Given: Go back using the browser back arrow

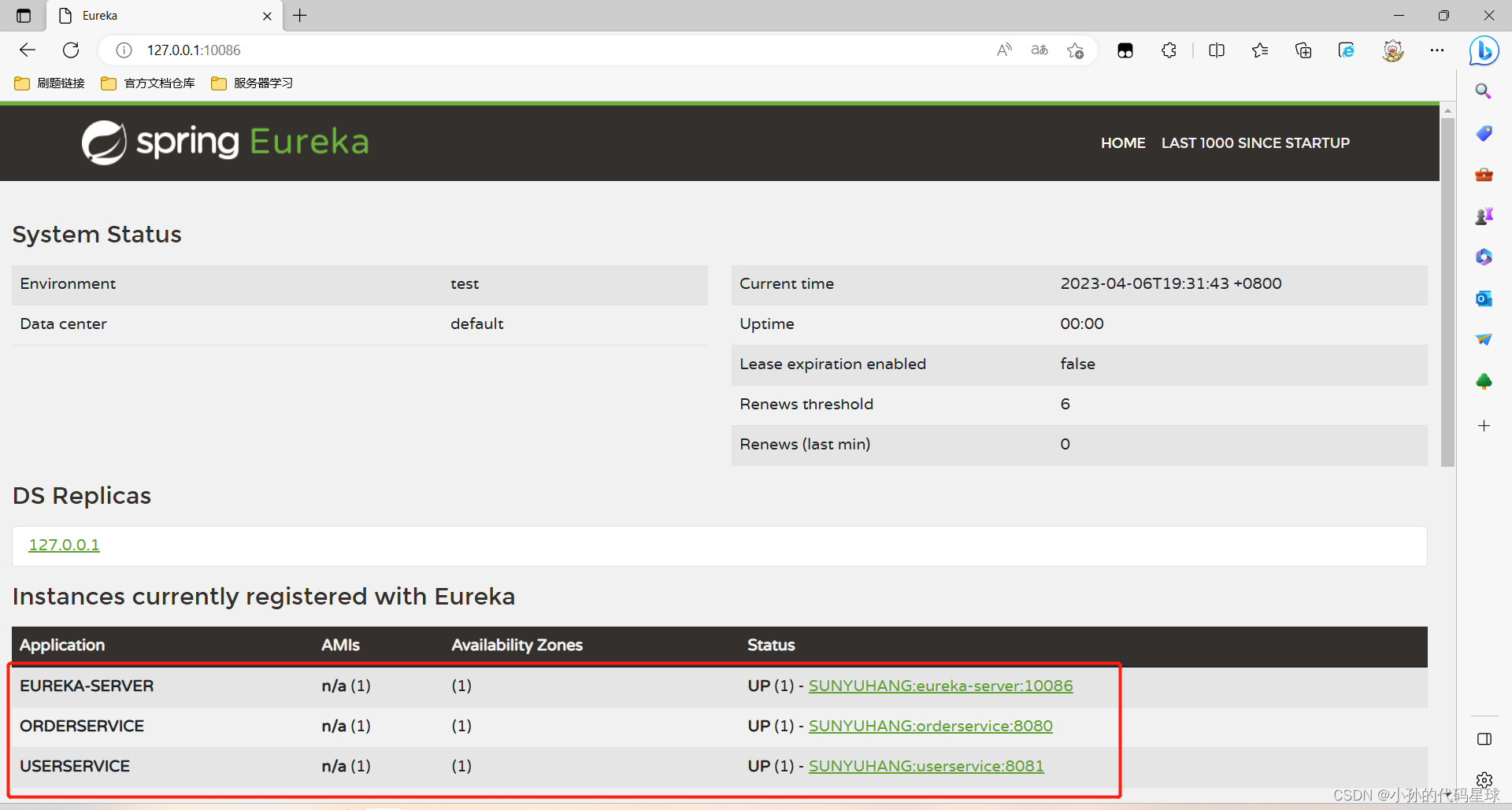Looking at the screenshot, I should [28, 50].
